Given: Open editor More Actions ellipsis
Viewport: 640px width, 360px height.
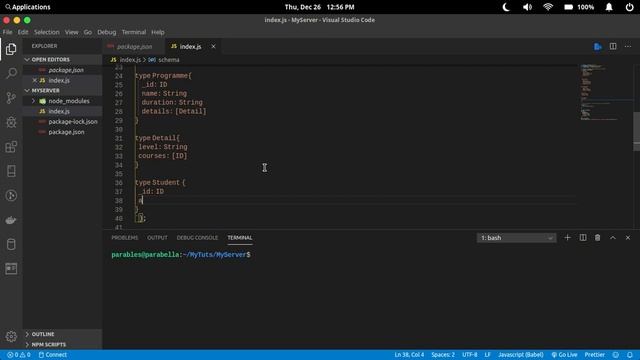Looking at the screenshot, I should pos(628,46).
